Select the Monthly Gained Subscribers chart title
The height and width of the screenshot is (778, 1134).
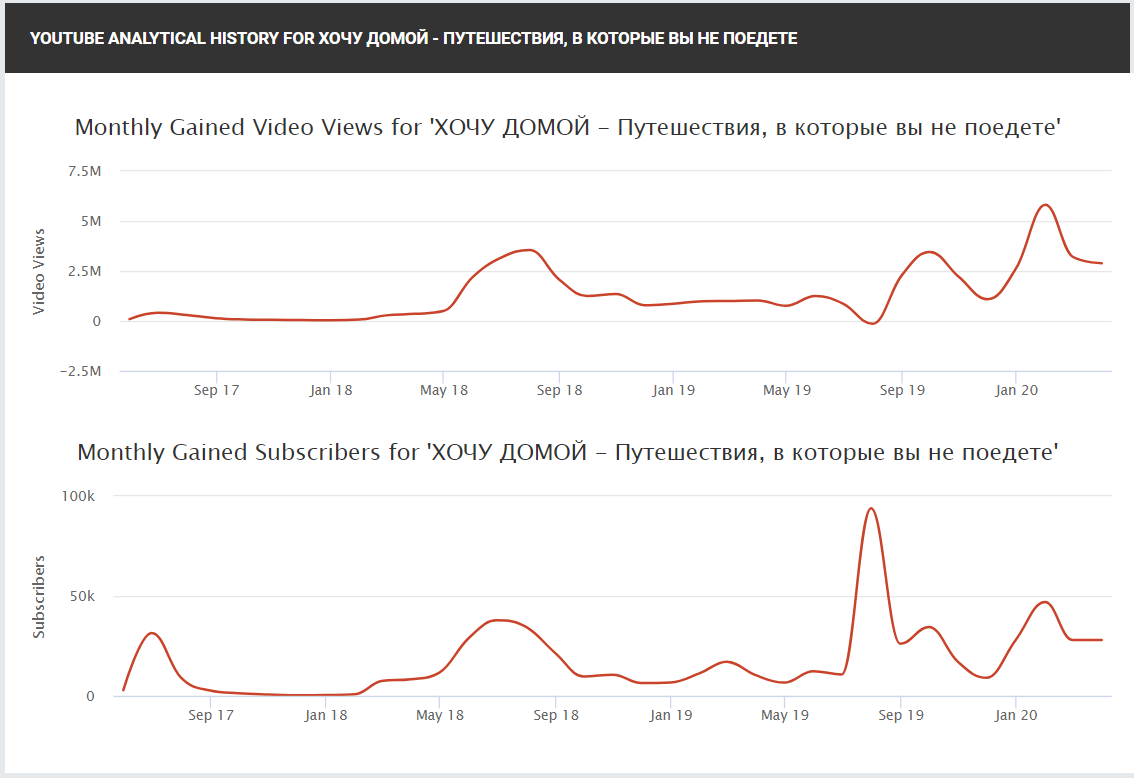coord(567,452)
